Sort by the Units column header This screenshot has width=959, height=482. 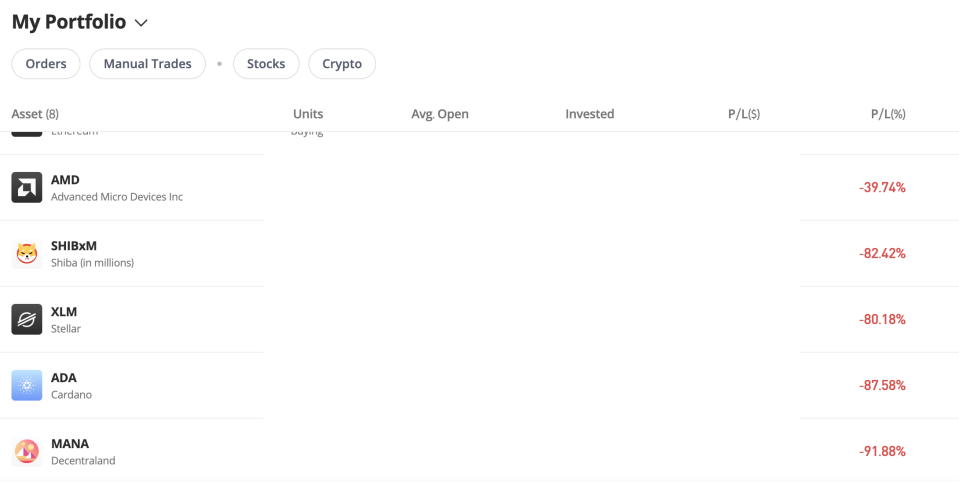pyautogui.click(x=308, y=114)
